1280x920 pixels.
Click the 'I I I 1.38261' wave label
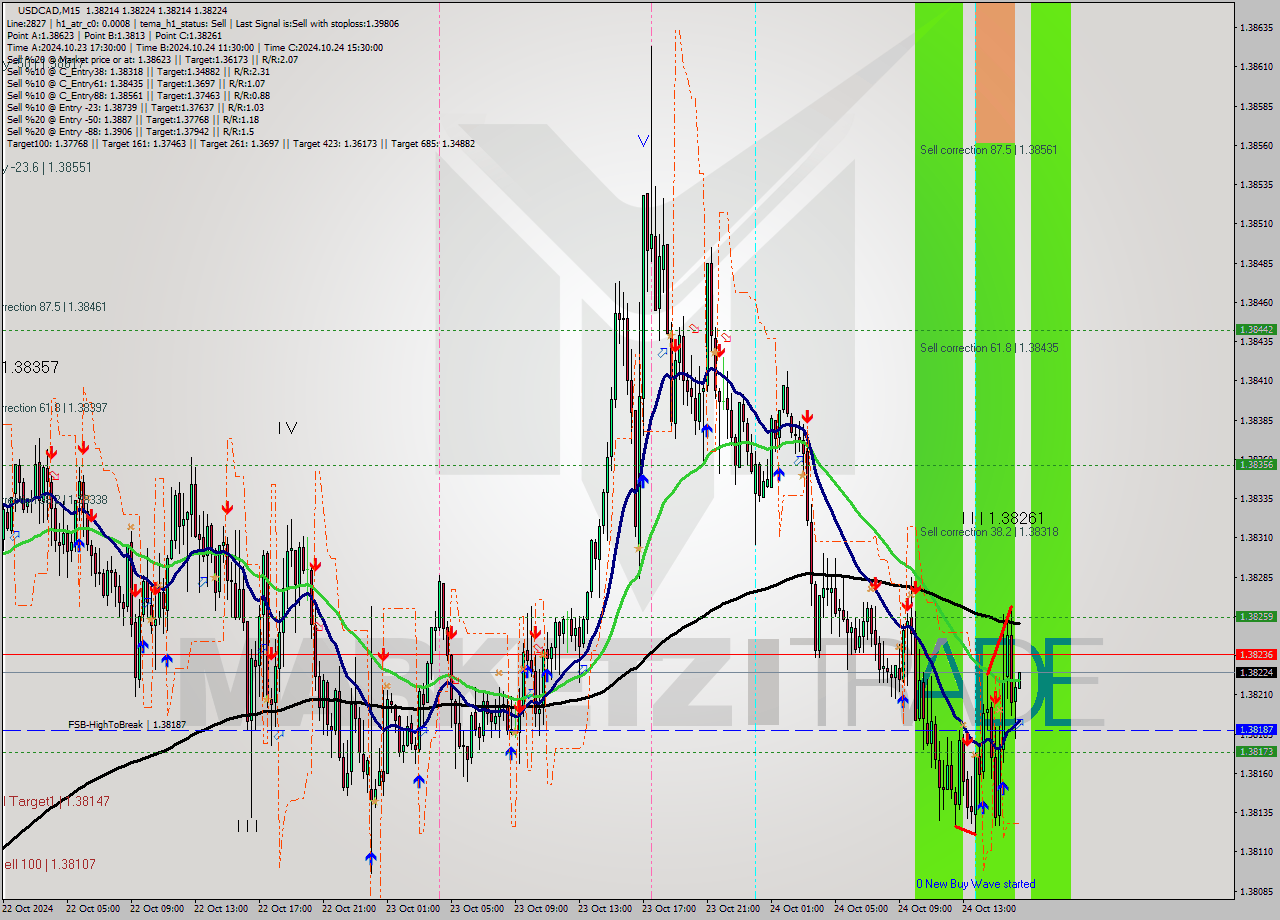[1002, 518]
